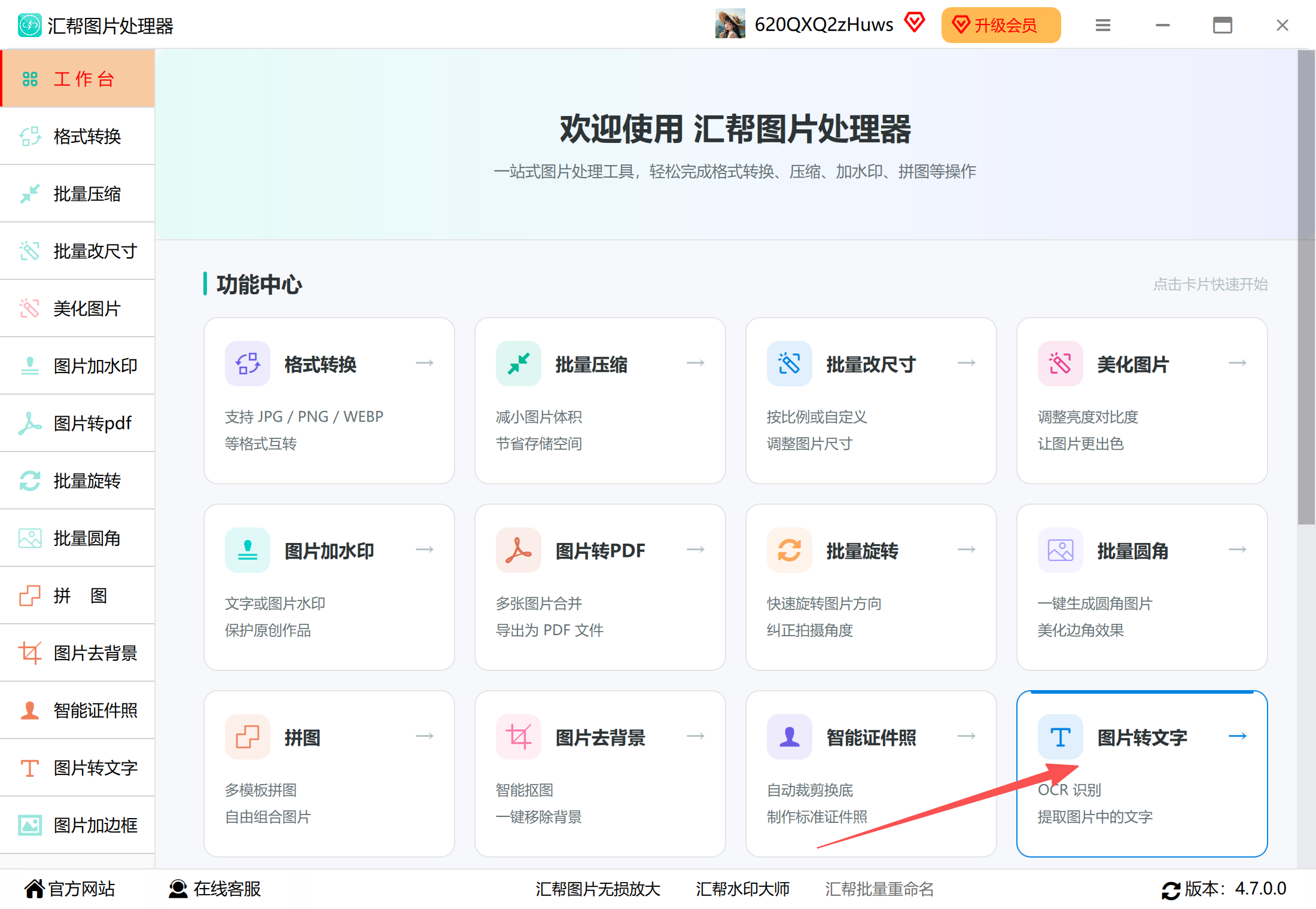This screenshot has height=909, width=1316.
Task: Click the 批量压缩 card icon
Action: point(519,364)
